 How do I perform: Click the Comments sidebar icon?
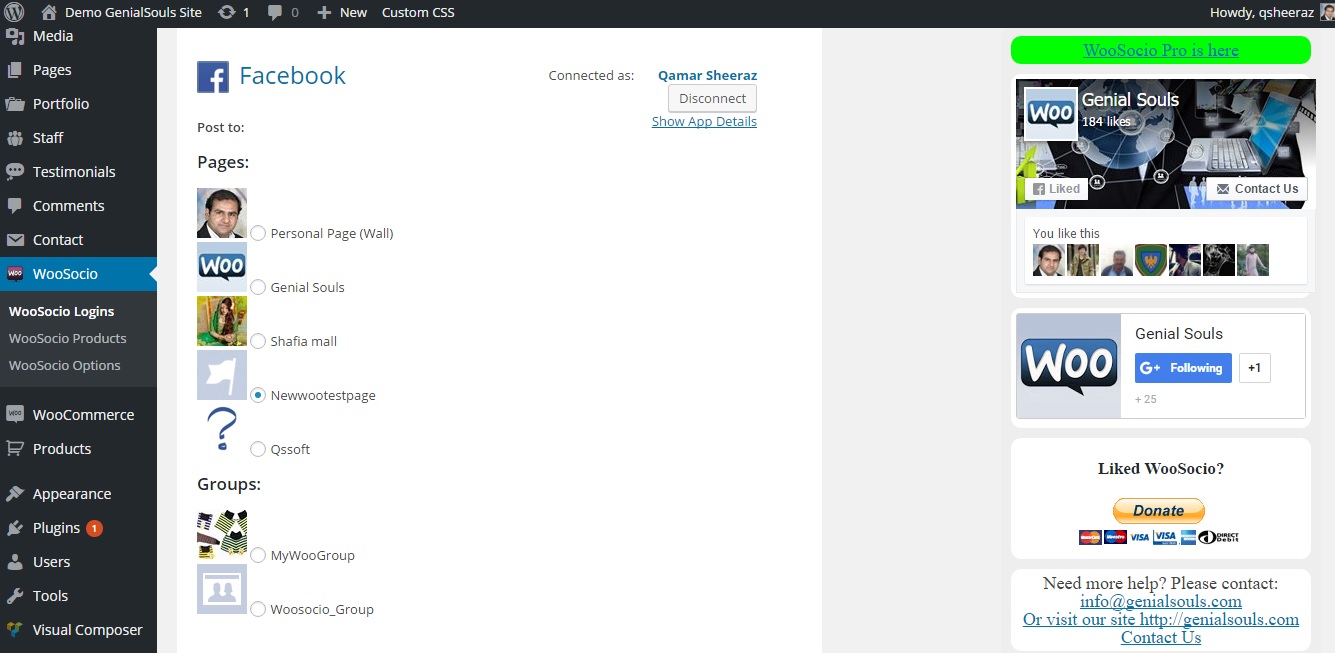15,206
